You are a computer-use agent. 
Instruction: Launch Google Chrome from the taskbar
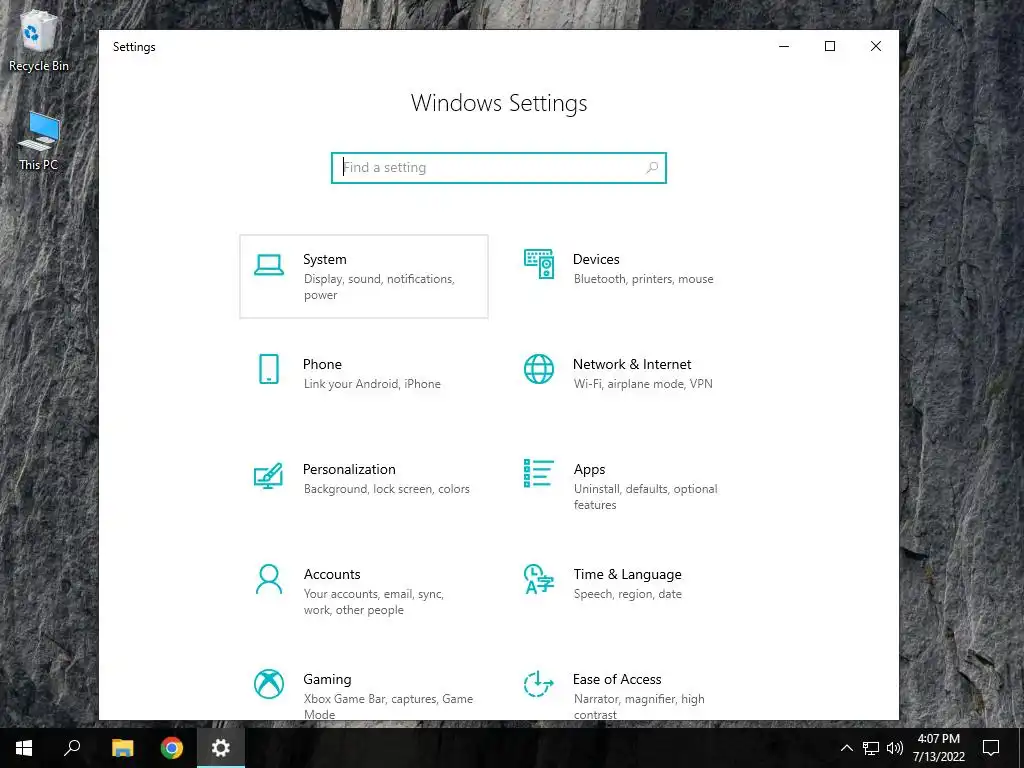172,748
